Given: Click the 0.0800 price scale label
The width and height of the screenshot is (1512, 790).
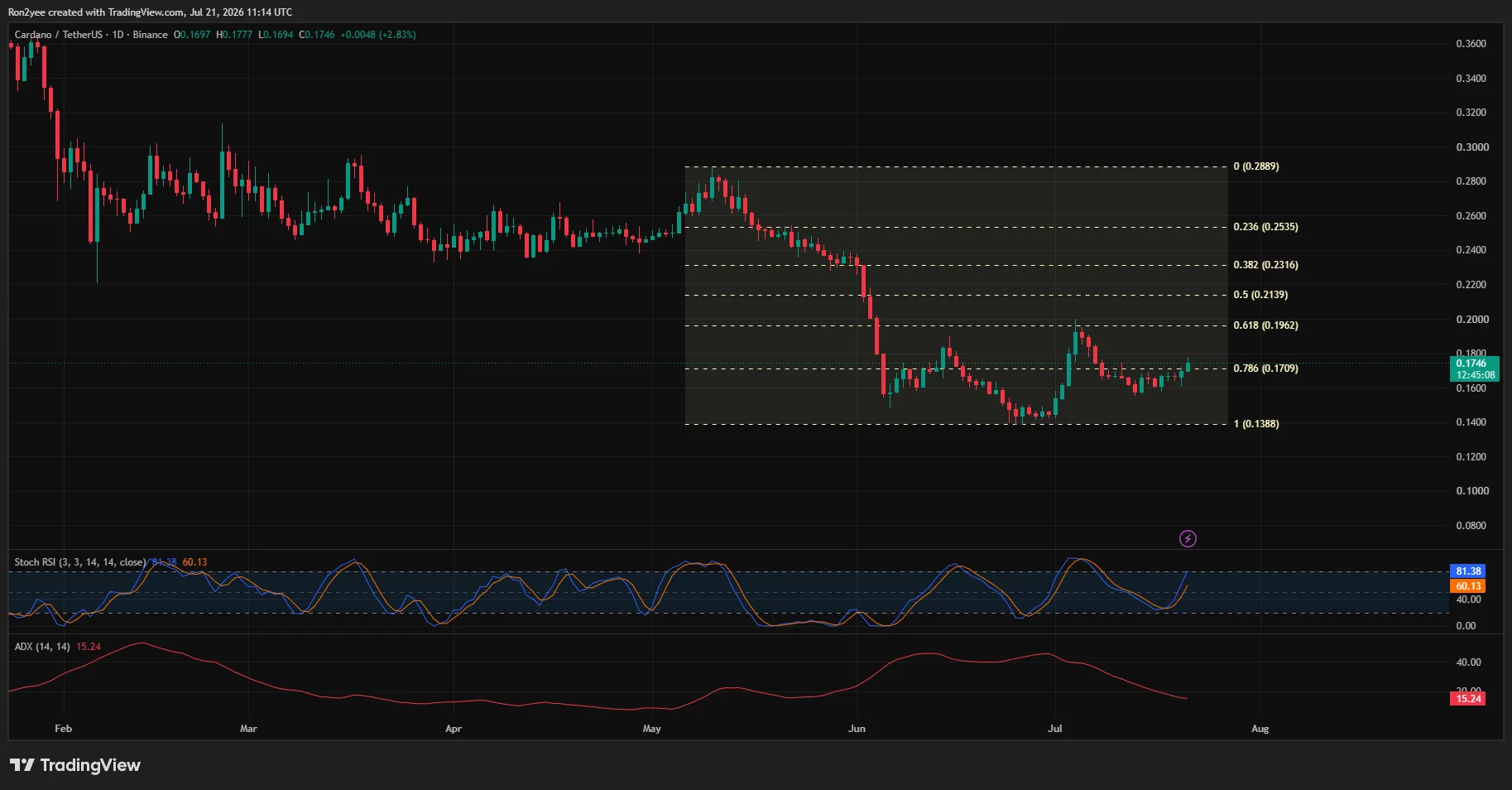Looking at the screenshot, I should [x=1471, y=526].
